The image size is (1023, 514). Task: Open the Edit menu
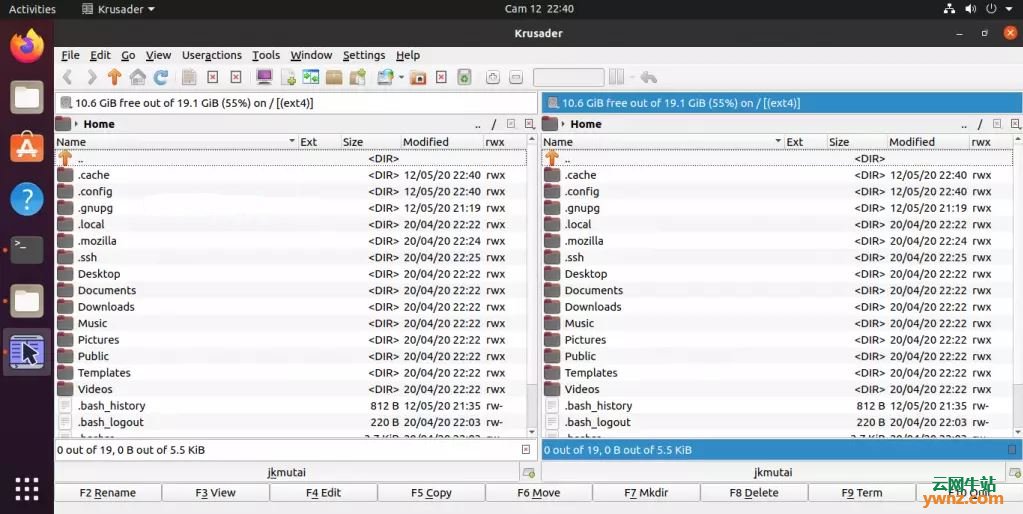(100, 55)
